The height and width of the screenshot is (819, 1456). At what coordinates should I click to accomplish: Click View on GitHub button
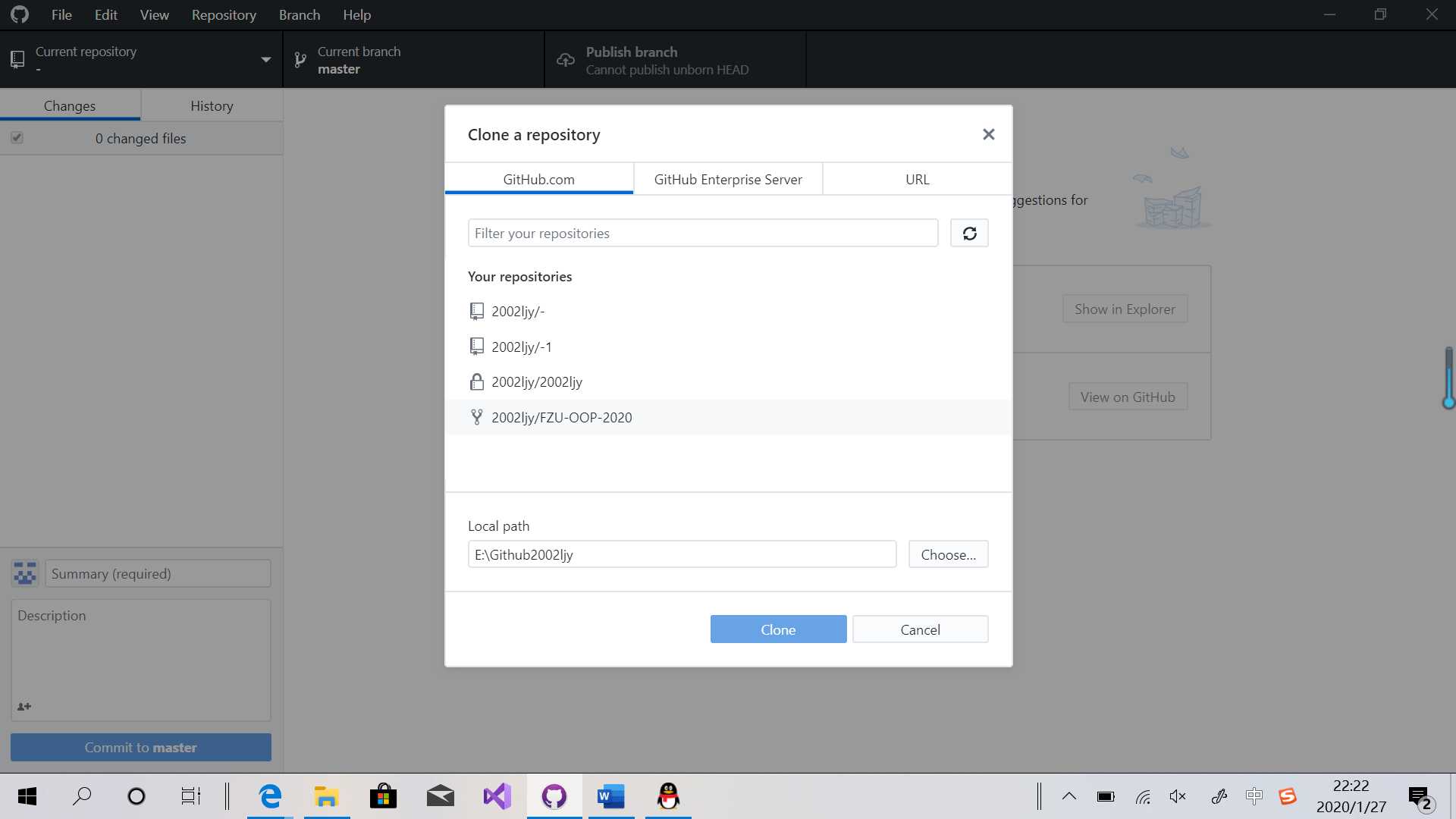pos(1128,397)
